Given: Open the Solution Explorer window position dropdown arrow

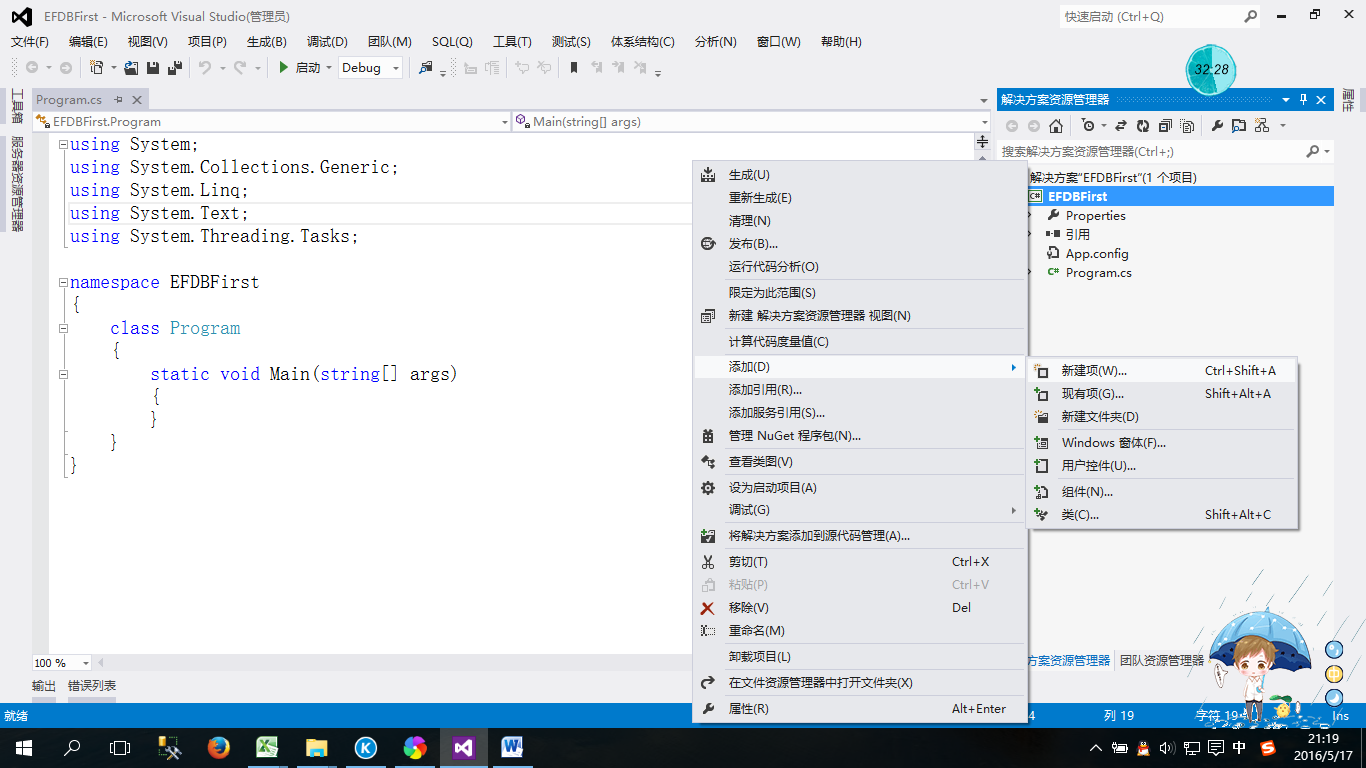Looking at the screenshot, I should tap(1286, 99).
